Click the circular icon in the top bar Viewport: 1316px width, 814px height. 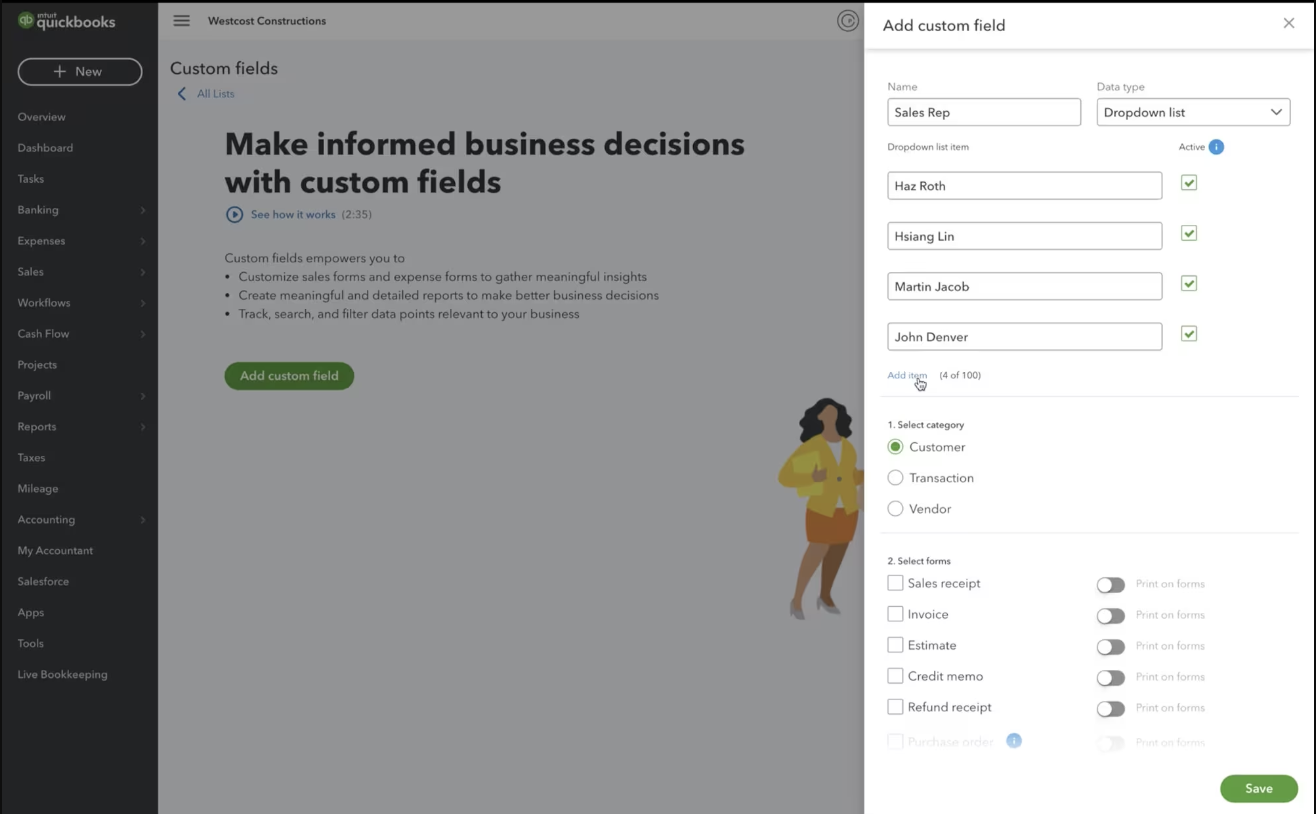tap(848, 21)
